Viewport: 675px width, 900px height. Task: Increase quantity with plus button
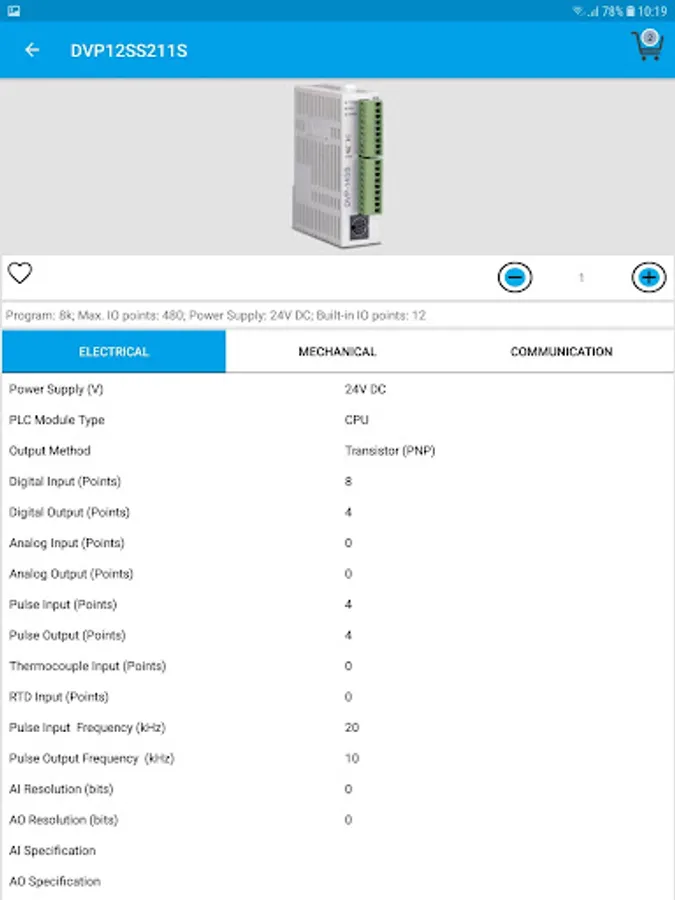(x=649, y=278)
